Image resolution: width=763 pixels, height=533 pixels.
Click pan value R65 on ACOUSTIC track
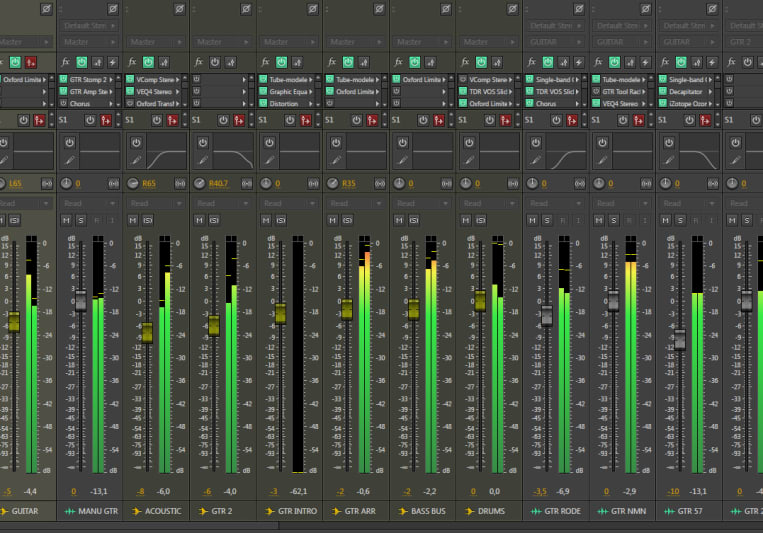point(149,184)
